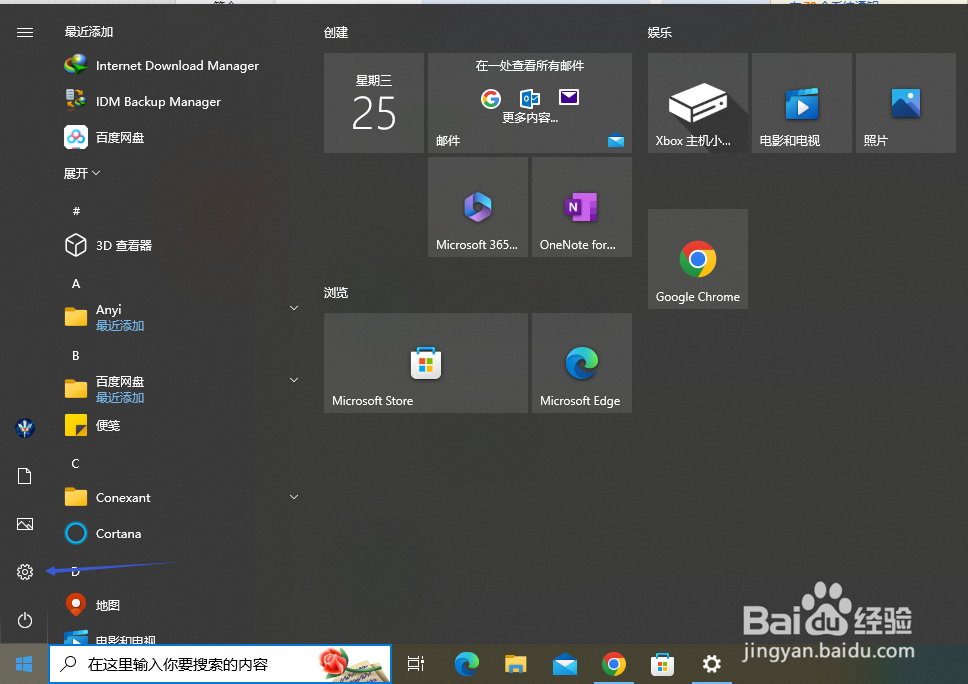This screenshot has height=684, width=968.
Task: Open OneNote tile
Action: (x=582, y=207)
